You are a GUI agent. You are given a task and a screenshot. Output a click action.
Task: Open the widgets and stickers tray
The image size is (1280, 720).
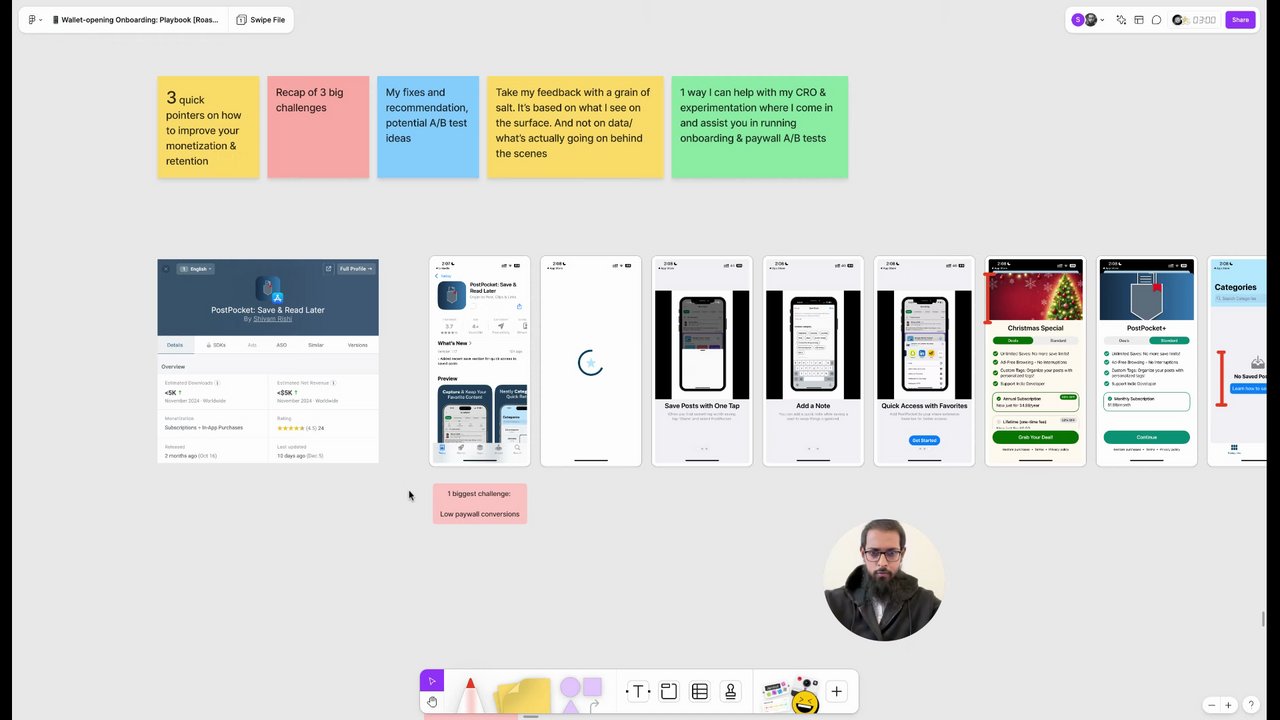pos(790,695)
